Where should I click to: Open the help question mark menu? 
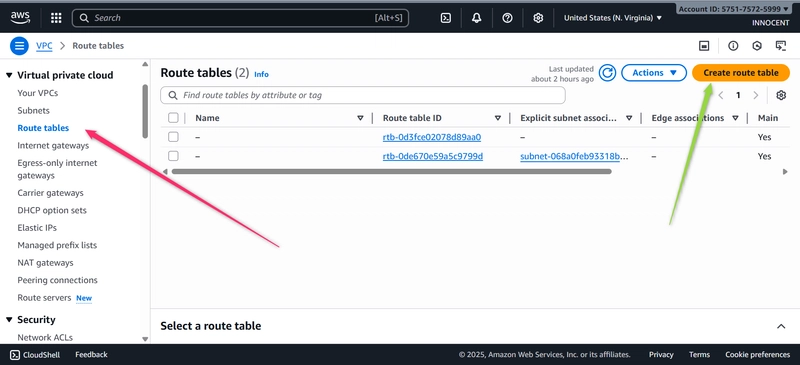(x=507, y=18)
